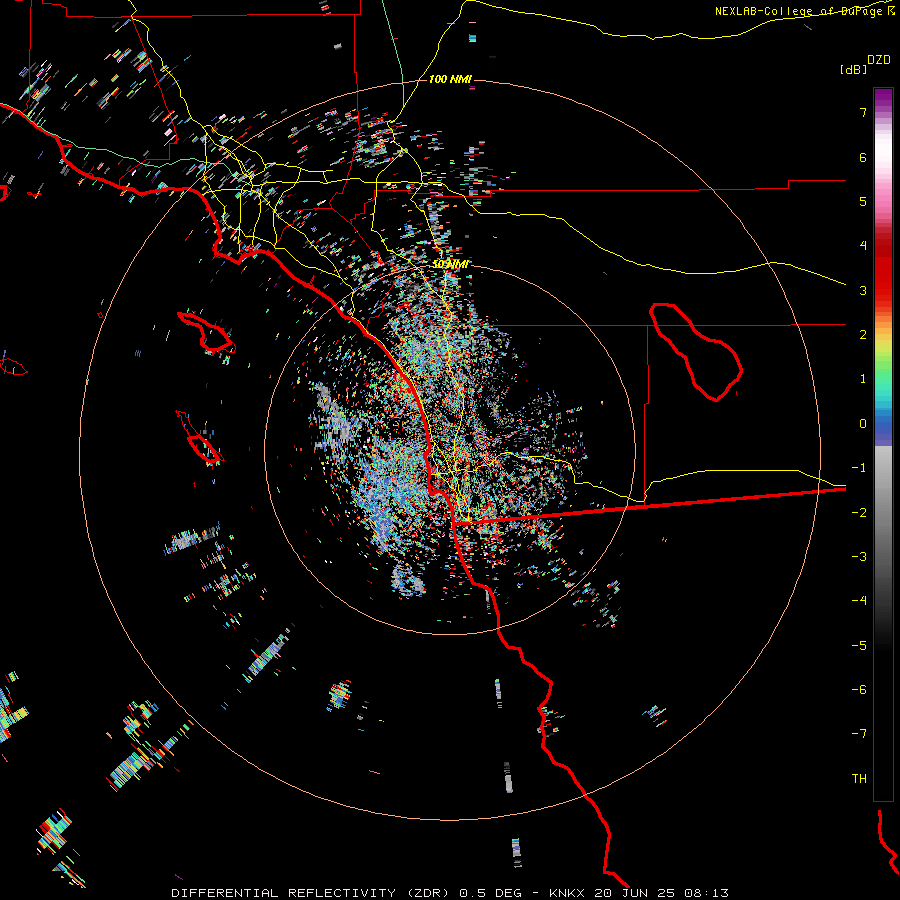
Task: Click the -4 value on color scale
Action: point(859,601)
